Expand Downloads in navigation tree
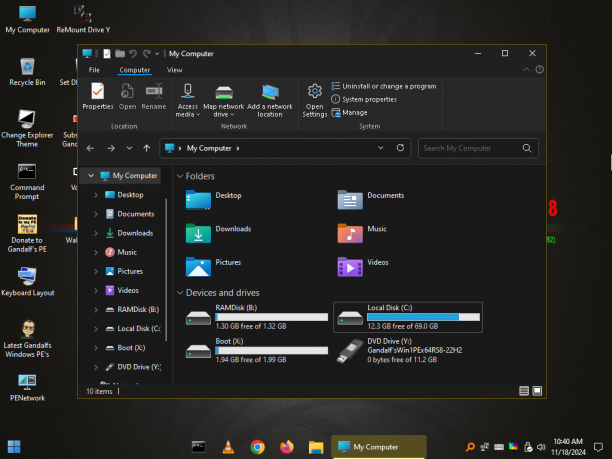 [x=96, y=233]
